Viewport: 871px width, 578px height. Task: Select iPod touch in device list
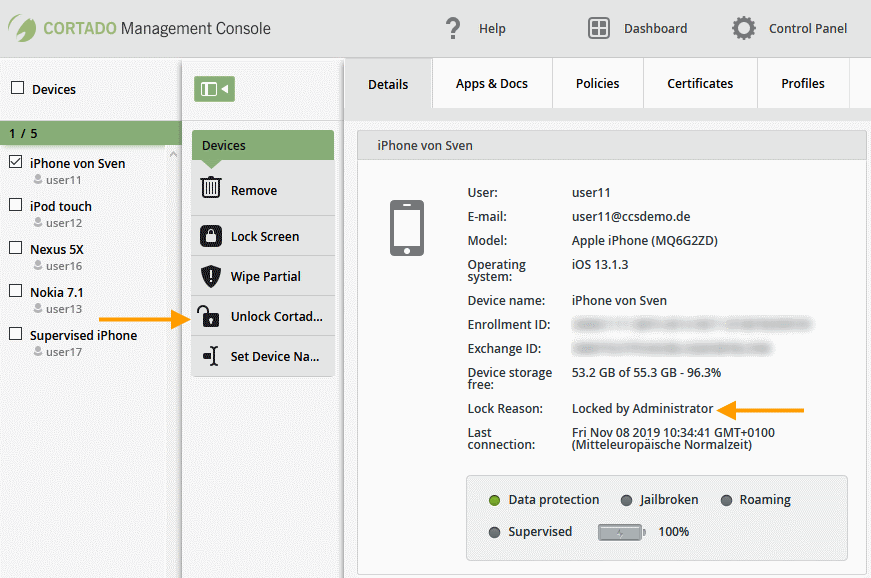(x=61, y=207)
